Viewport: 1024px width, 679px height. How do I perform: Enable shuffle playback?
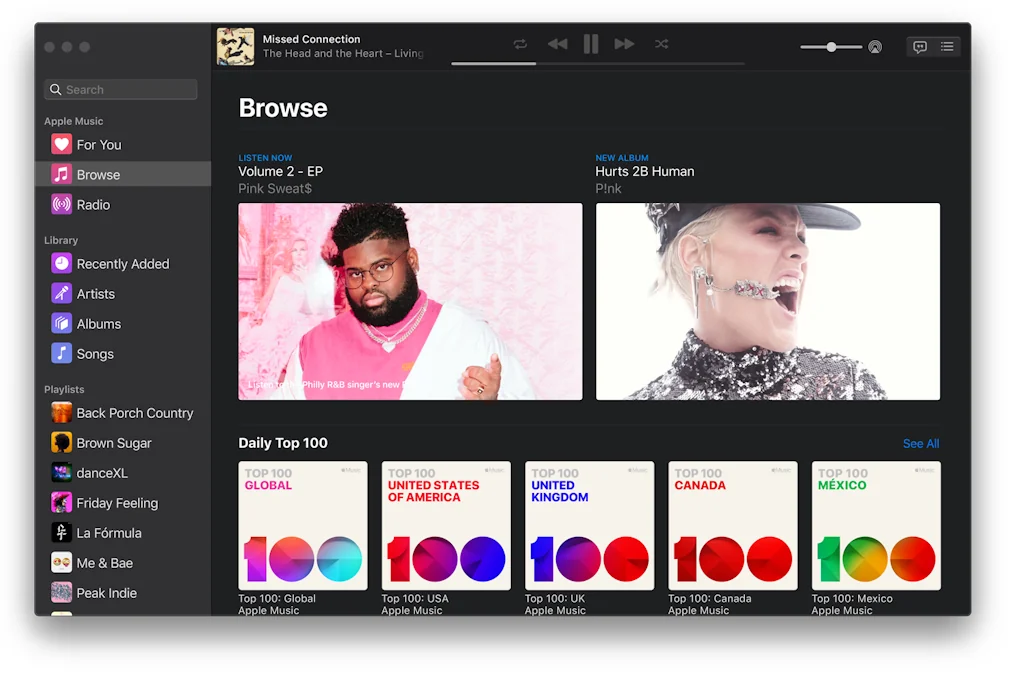click(661, 44)
